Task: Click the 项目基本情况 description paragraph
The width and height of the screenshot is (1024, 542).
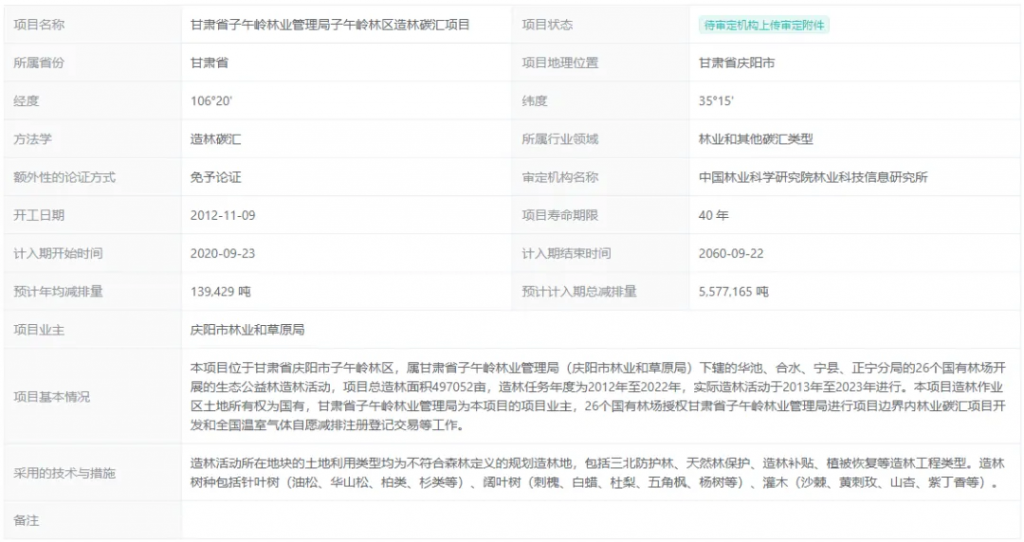Action: click(600, 396)
